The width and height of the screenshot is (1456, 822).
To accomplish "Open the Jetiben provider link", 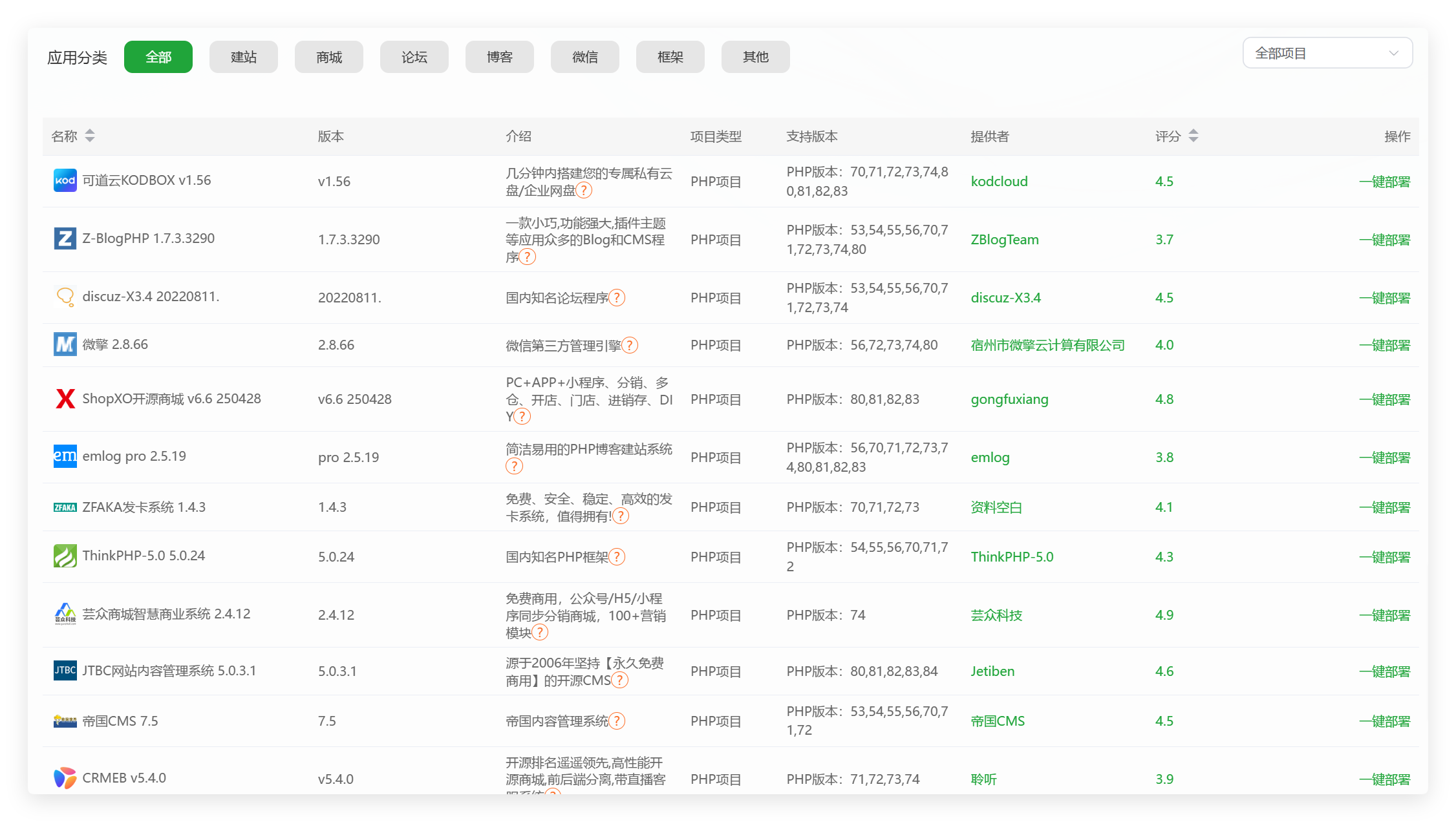I will [992, 671].
